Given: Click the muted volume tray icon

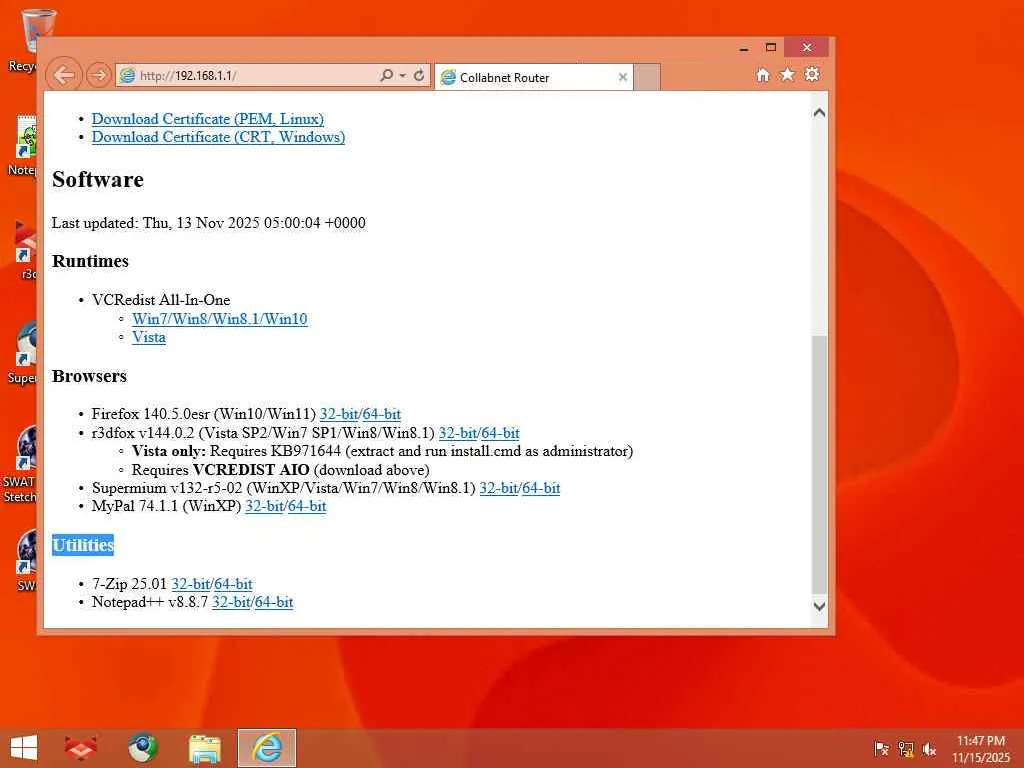Looking at the screenshot, I should click(929, 748).
